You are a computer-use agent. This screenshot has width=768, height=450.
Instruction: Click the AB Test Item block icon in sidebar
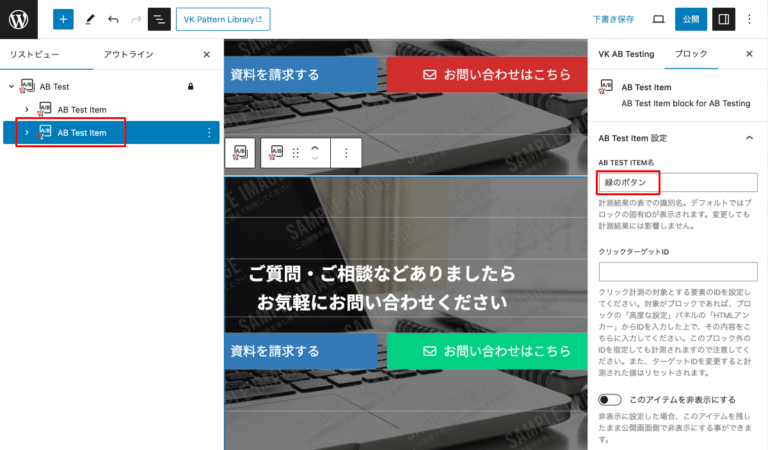(606, 87)
